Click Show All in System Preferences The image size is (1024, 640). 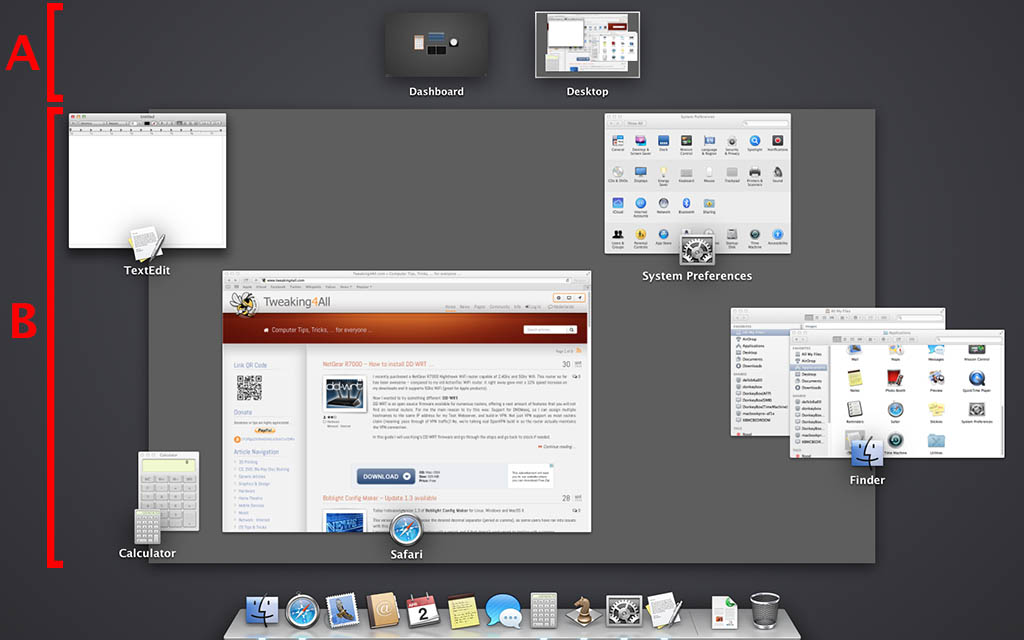point(635,123)
